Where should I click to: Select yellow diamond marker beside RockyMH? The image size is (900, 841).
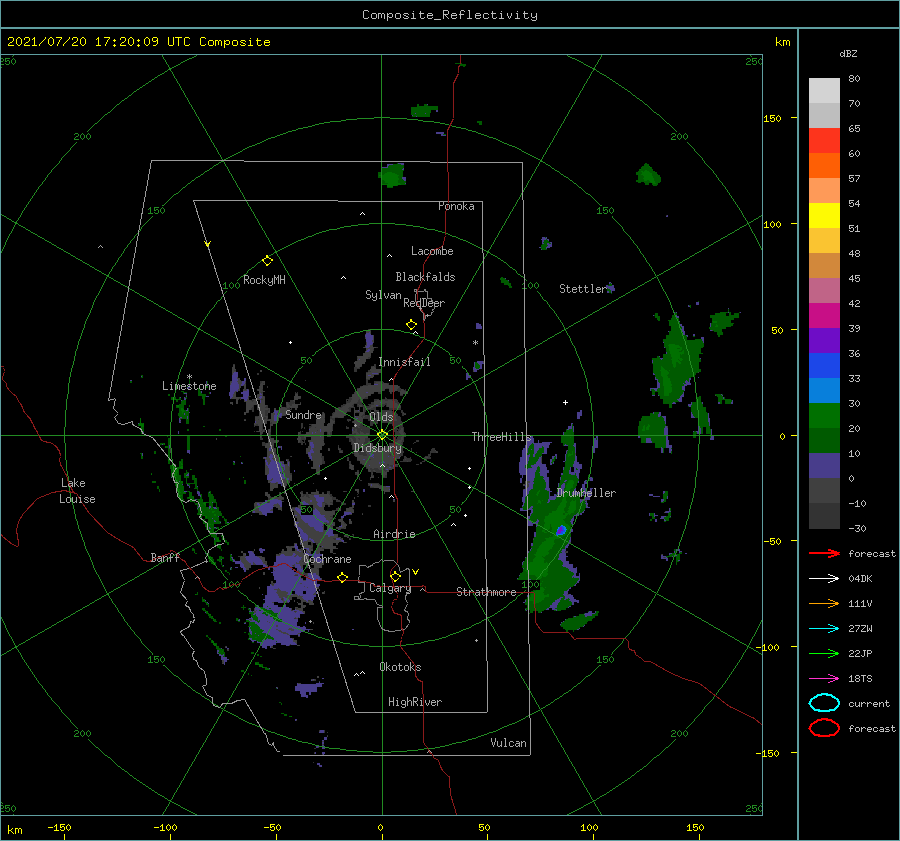267,261
